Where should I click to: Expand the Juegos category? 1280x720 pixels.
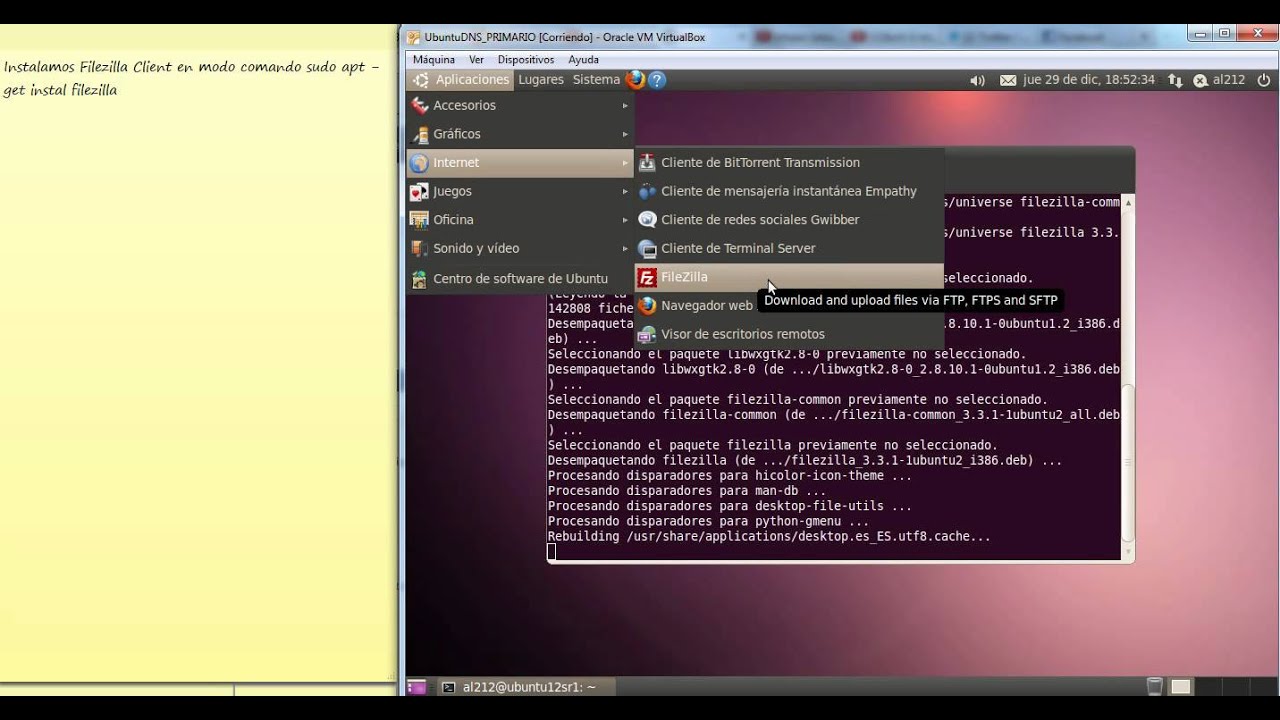click(520, 191)
